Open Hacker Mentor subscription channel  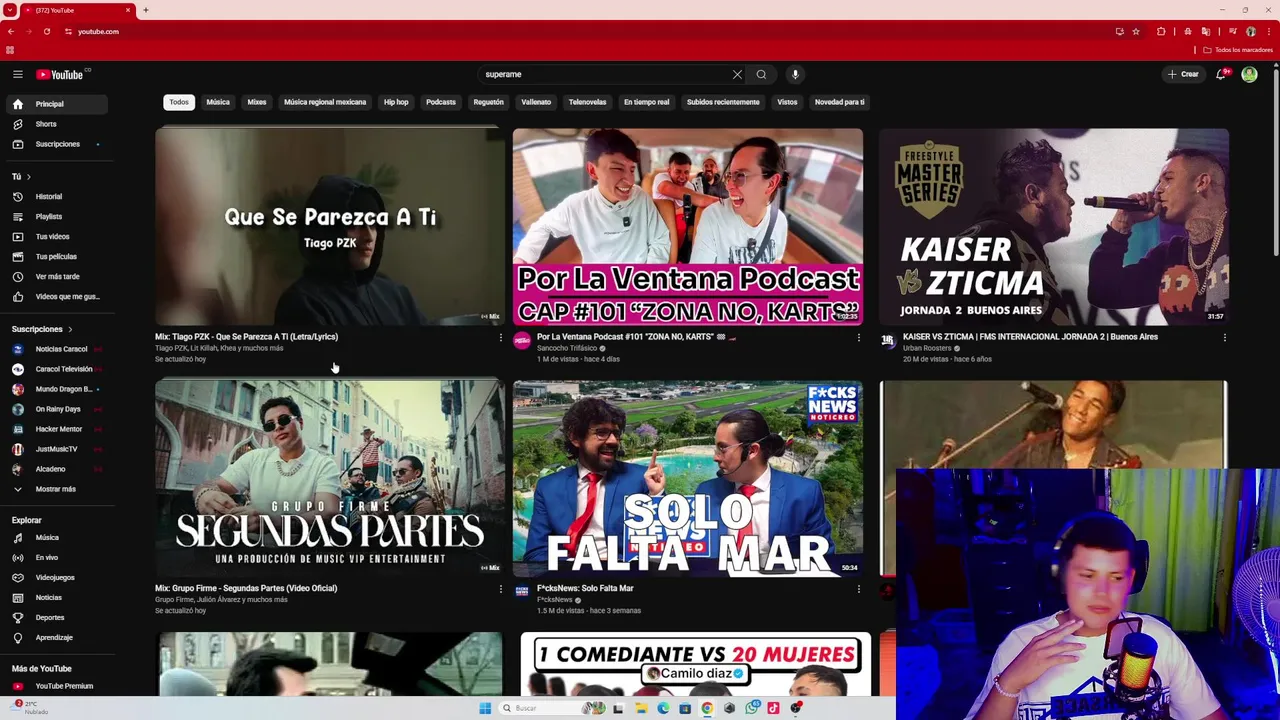click(x=57, y=429)
